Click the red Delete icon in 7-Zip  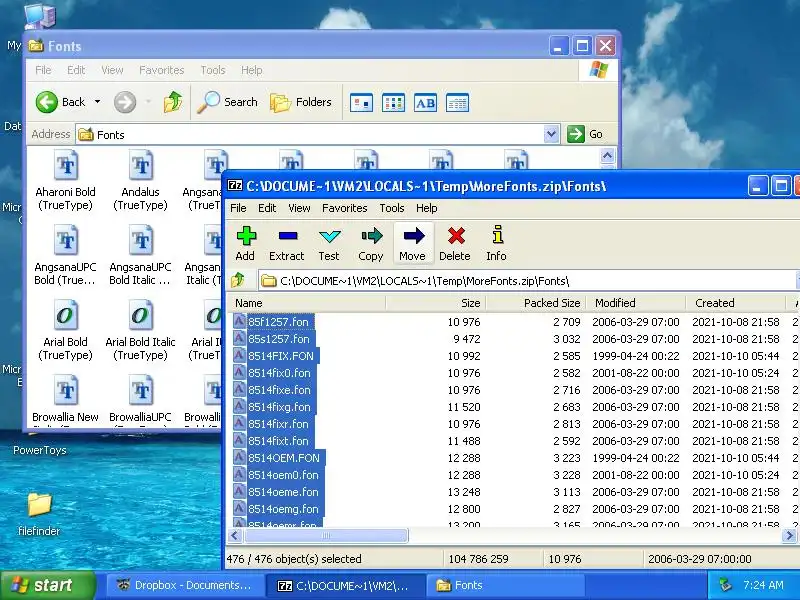(455, 243)
